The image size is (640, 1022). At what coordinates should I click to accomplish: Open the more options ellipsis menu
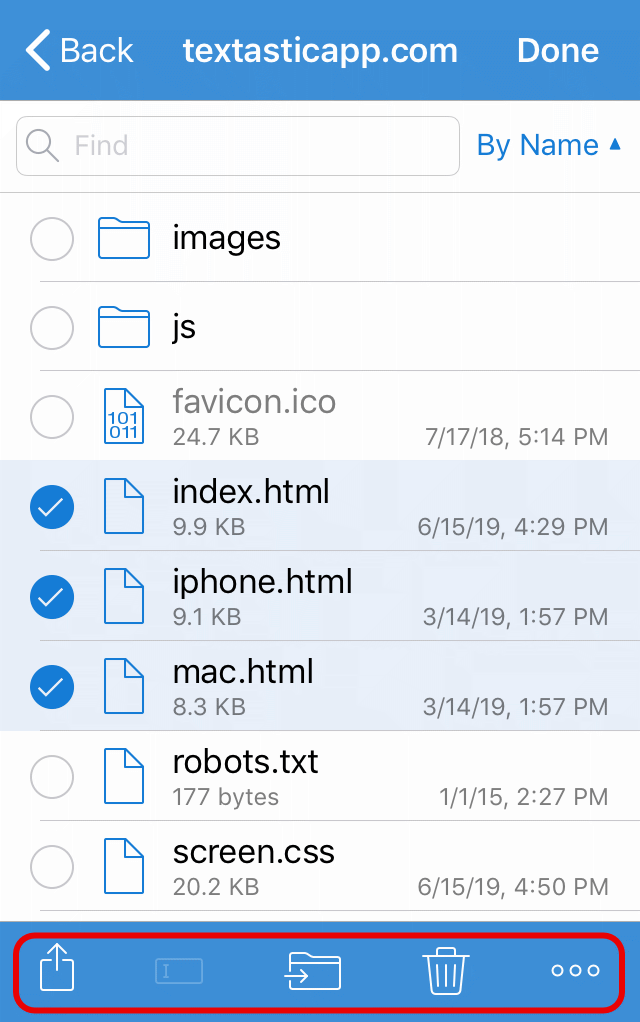click(x=576, y=970)
